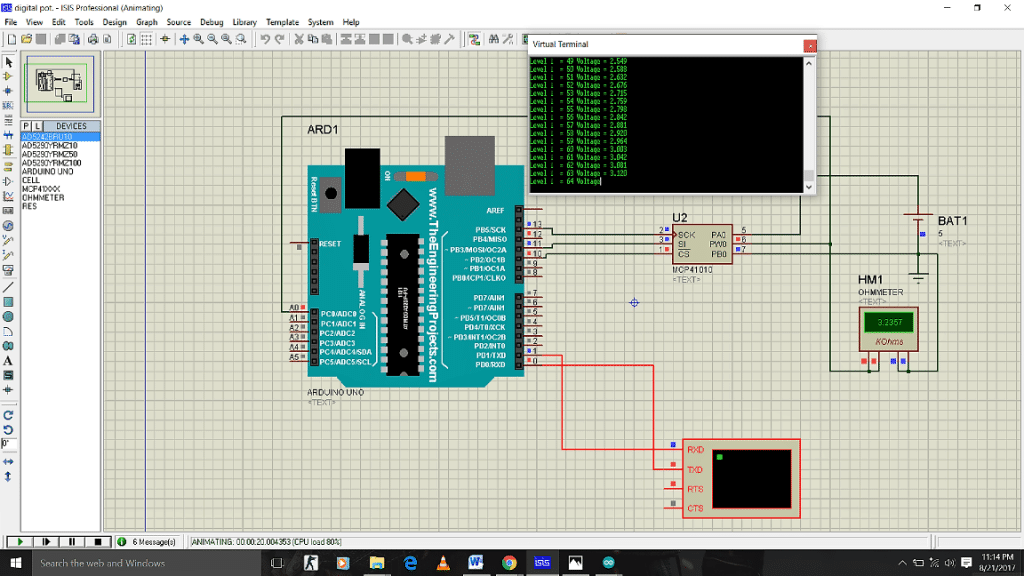The width and height of the screenshot is (1024, 576).
Task: Select the 2D text script tool
Action: (x=9, y=360)
